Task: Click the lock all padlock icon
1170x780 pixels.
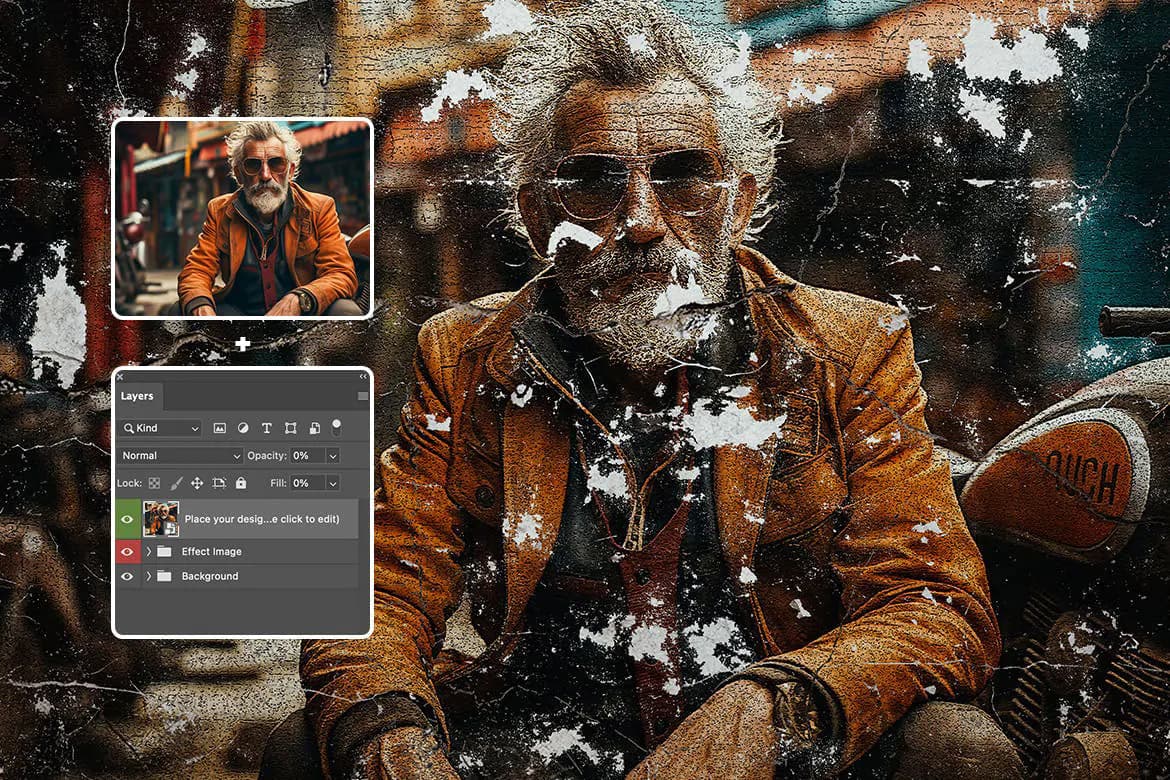Action: click(241, 484)
